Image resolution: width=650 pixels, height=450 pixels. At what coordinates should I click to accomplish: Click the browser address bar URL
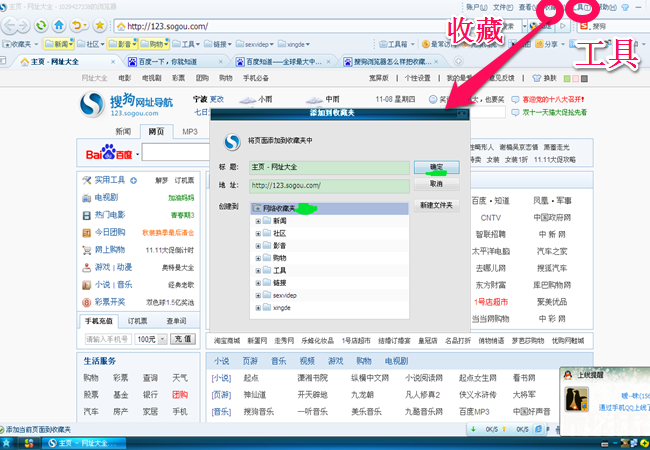[168, 27]
